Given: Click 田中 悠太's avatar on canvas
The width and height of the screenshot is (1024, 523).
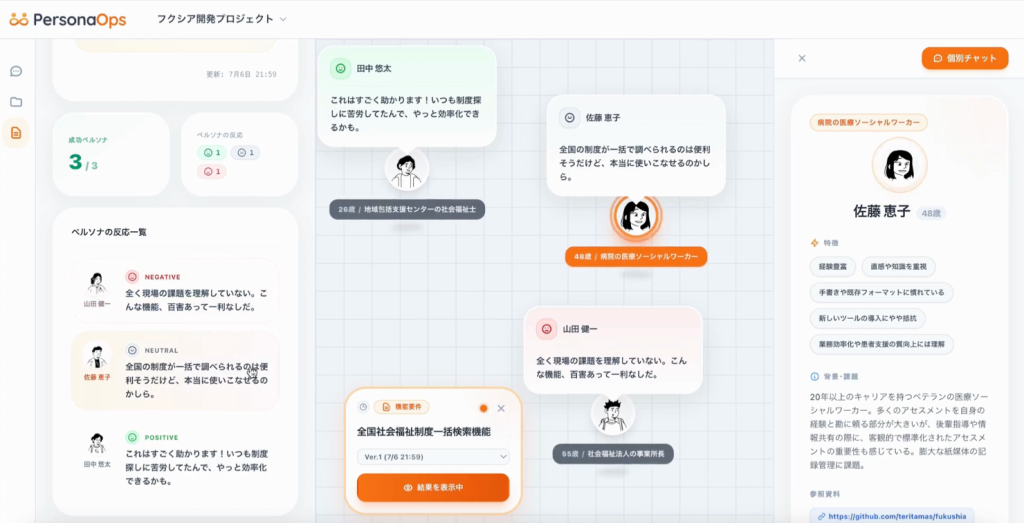Looking at the screenshot, I should (406, 168).
